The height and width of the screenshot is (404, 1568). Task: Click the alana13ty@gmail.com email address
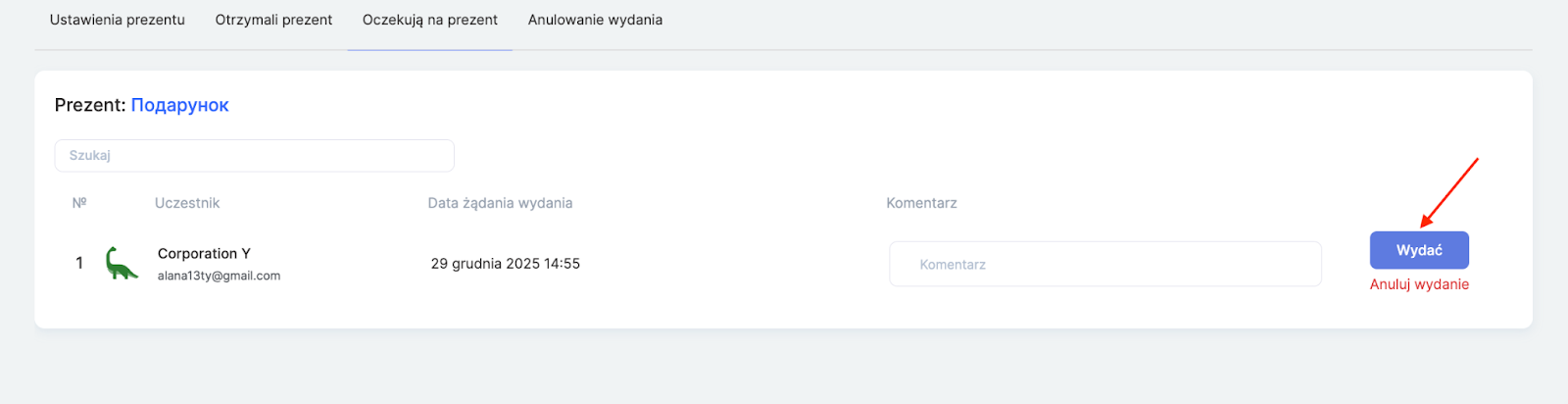click(219, 276)
